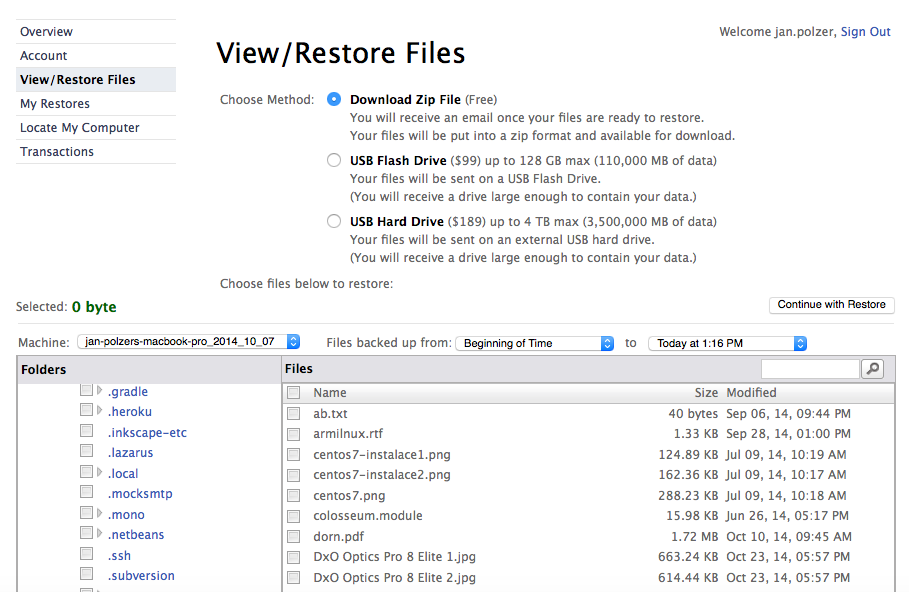This screenshot has height=592, width=909.
Task: Open the Today at 1:16 PM dropdown
Action: [x=727, y=343]
